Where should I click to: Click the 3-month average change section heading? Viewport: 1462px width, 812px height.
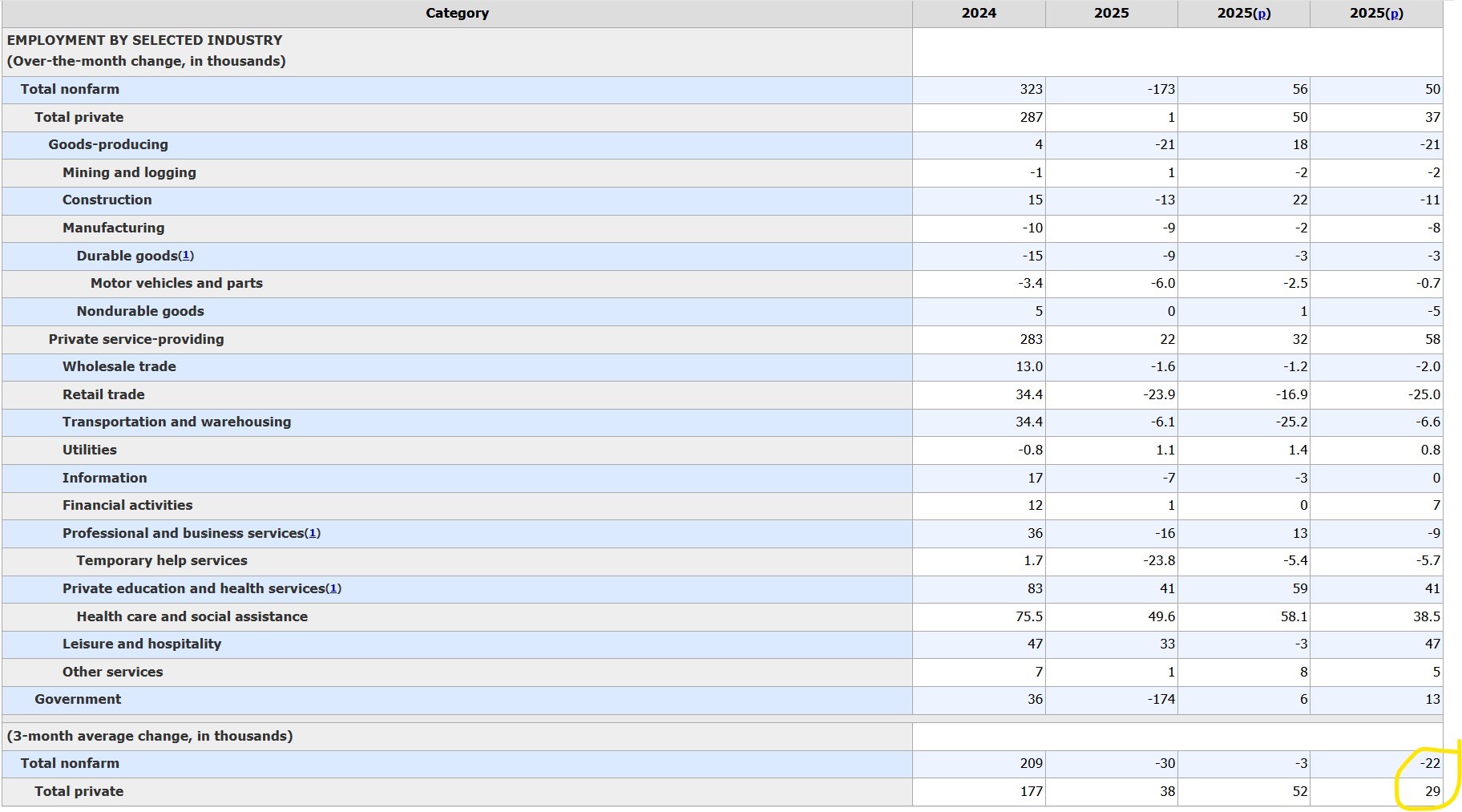pyautogui.click(x=150, y=736)
